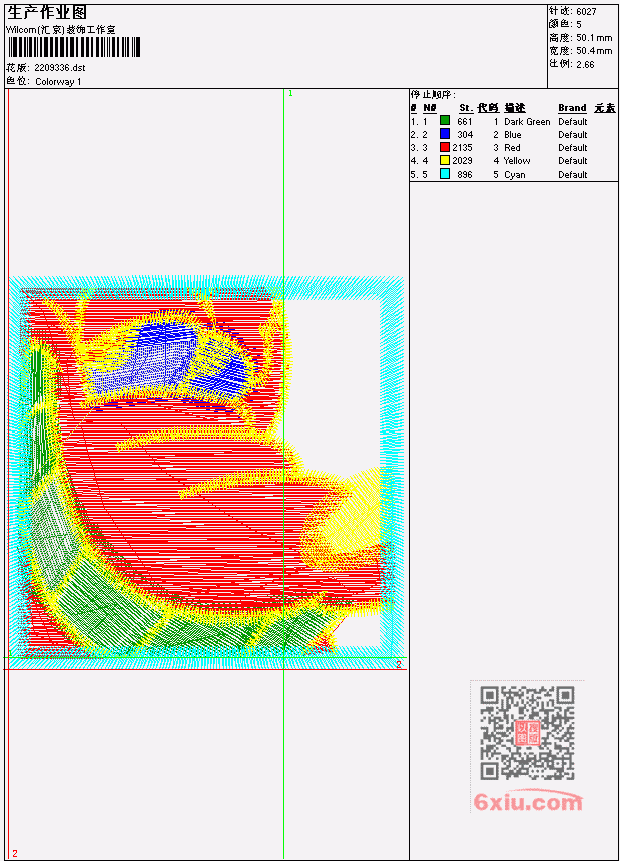Click the '描述' column header
Image resolution: width=620 pixels, height=861 pixels.
[x=515, y=108]
